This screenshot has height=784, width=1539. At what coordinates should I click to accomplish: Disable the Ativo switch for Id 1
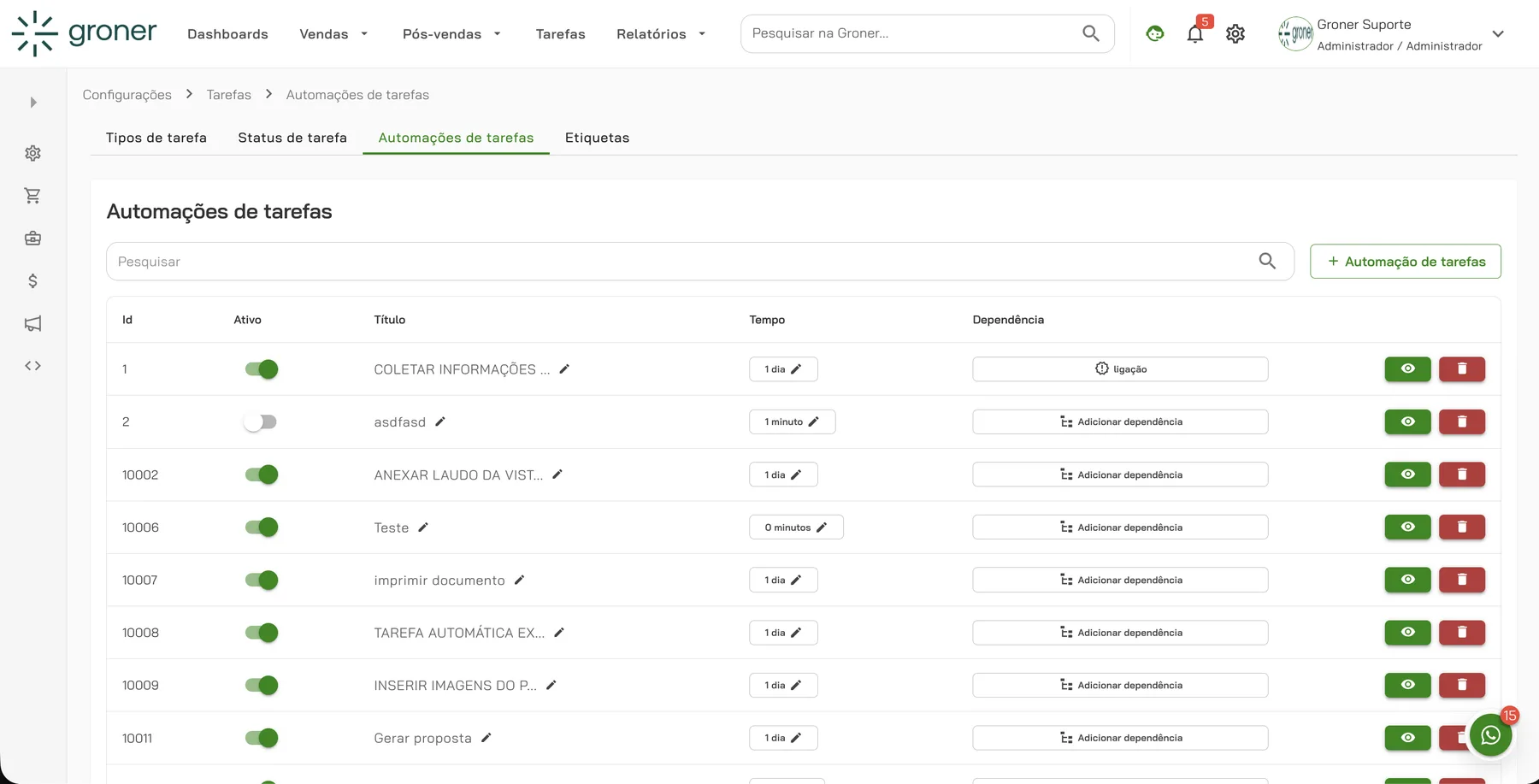(x=262, y=369)
